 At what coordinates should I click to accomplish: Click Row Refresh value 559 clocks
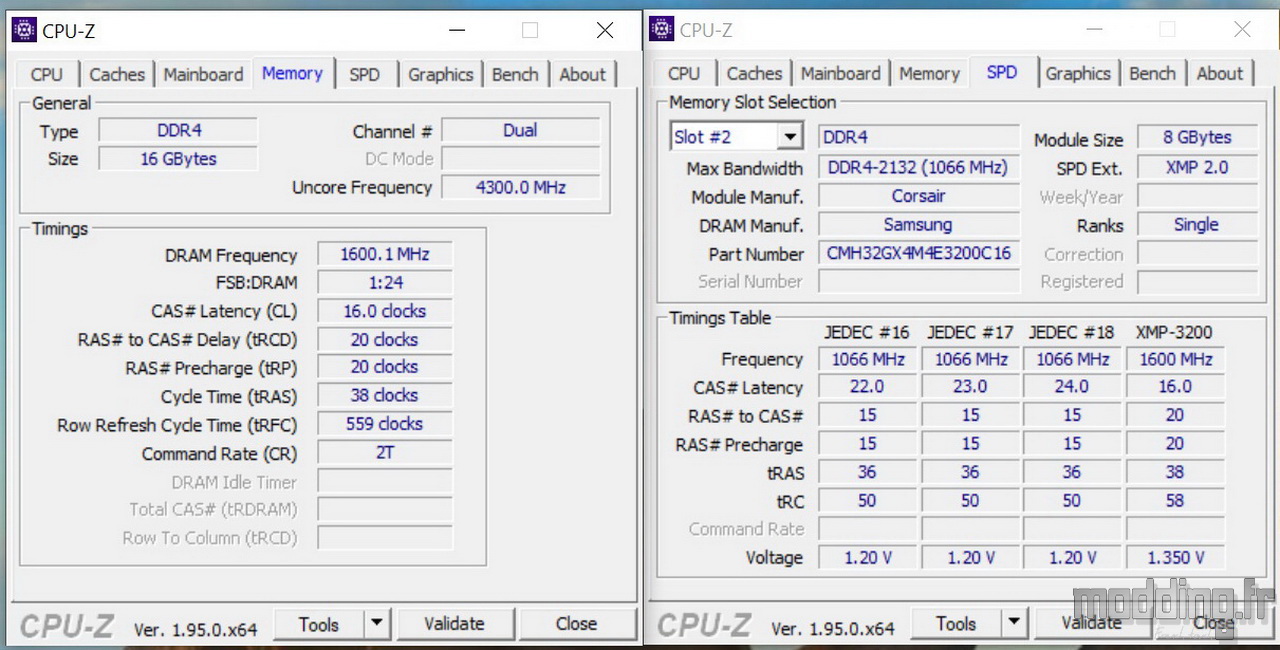coord(385,424)
